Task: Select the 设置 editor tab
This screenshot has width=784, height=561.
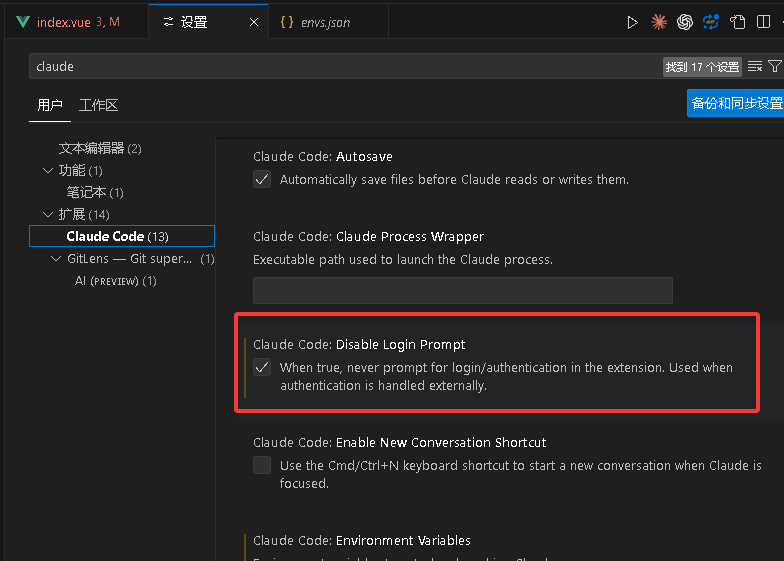Action: [x=208, y=22]
